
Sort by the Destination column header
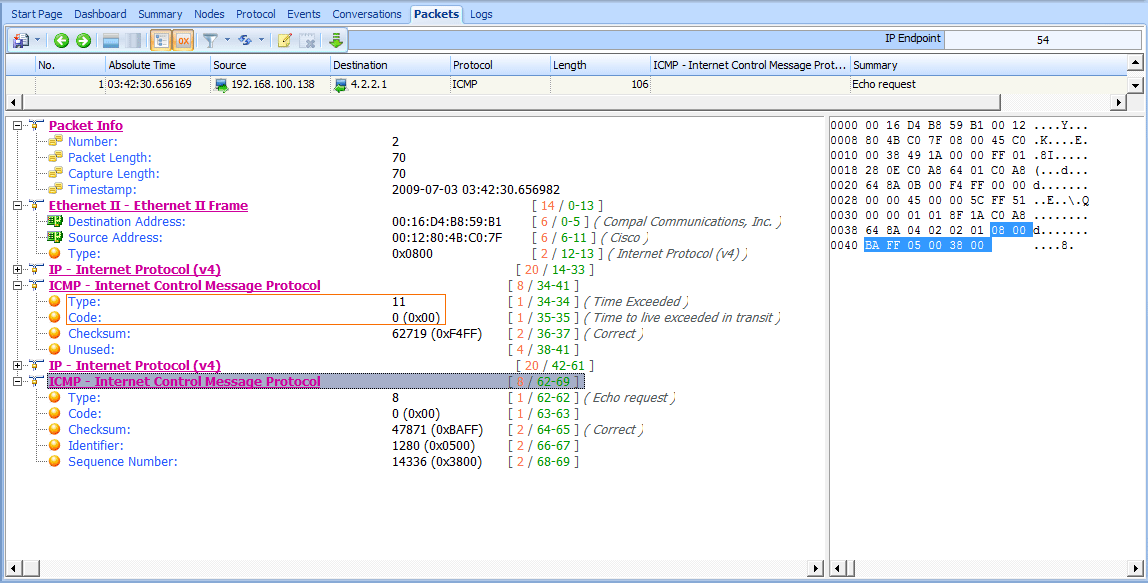tap(390, 64)
